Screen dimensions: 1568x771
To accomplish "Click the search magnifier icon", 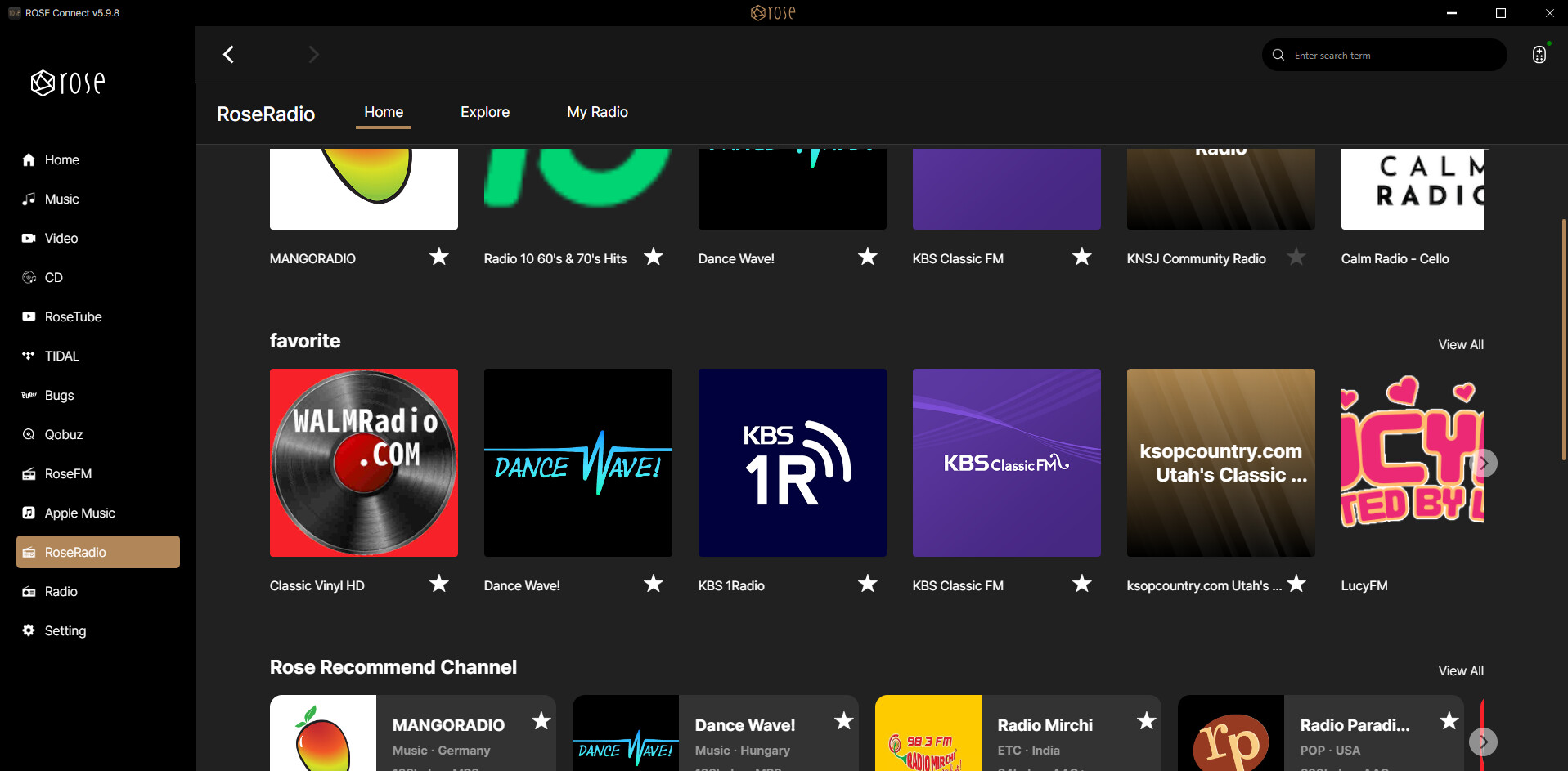I will [1278, 55].
